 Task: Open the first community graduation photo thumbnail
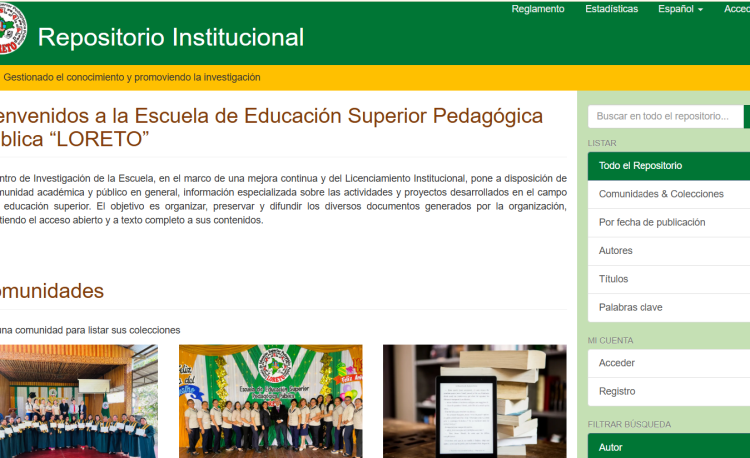coord(76,401)
